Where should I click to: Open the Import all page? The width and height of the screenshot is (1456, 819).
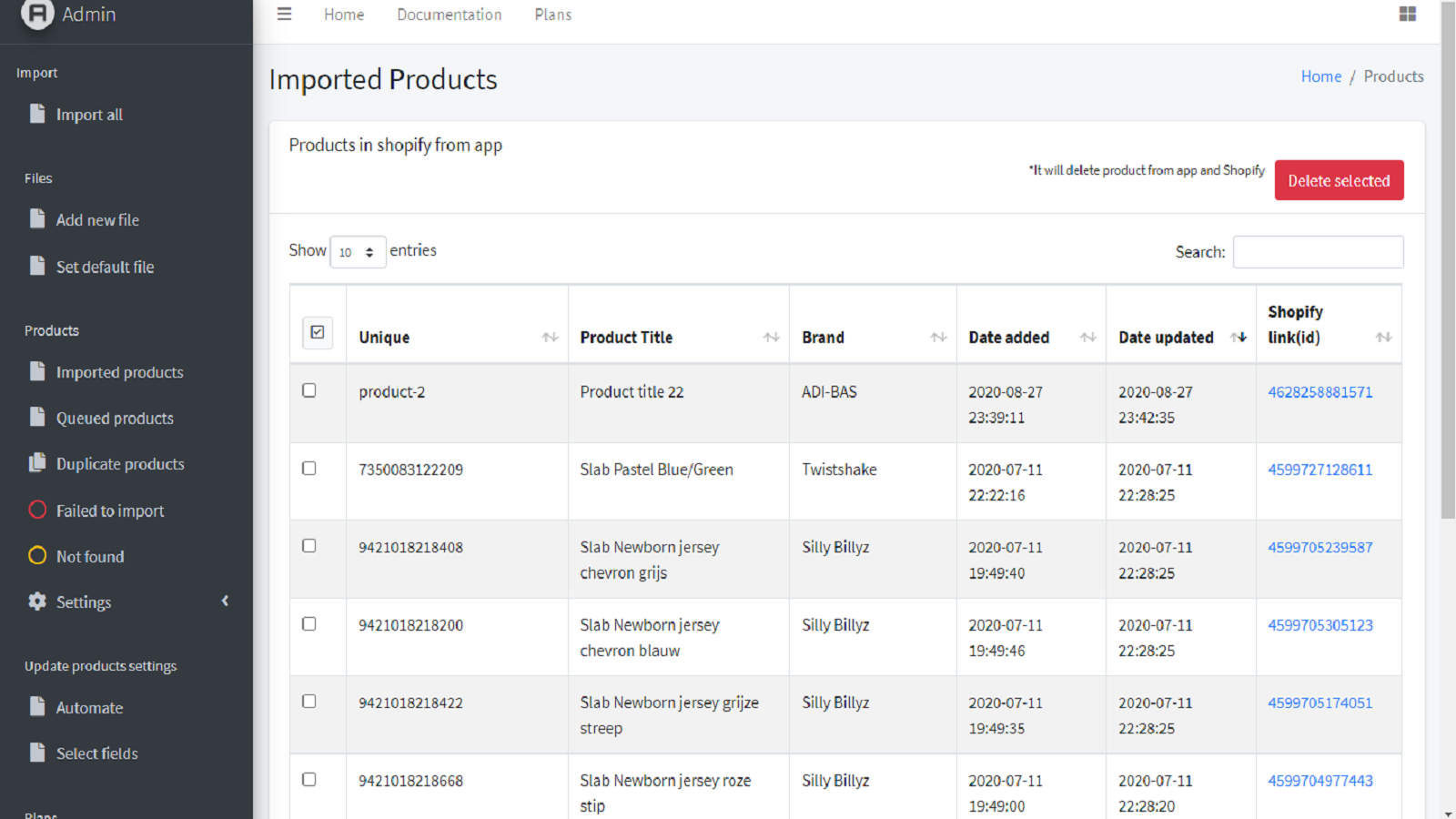click(x=88, y=114)
